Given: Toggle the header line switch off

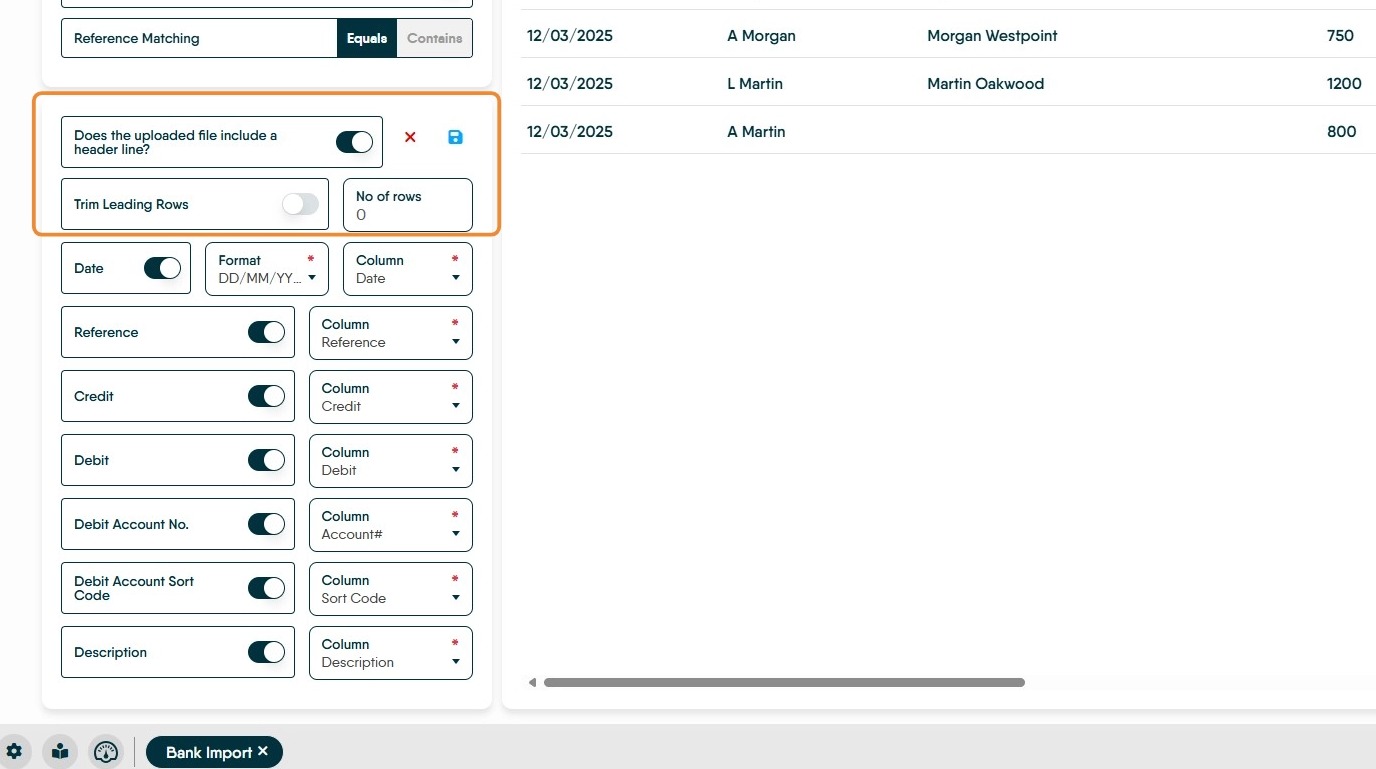Looking at the screenshot, I should click(354, 142).
